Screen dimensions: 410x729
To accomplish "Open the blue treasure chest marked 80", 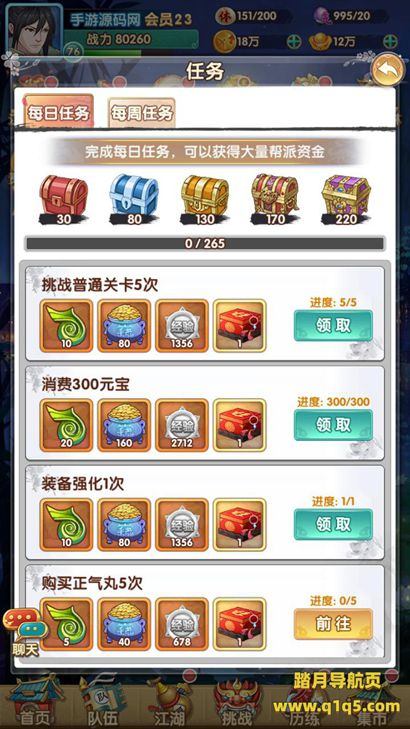I will pos(134,199).
